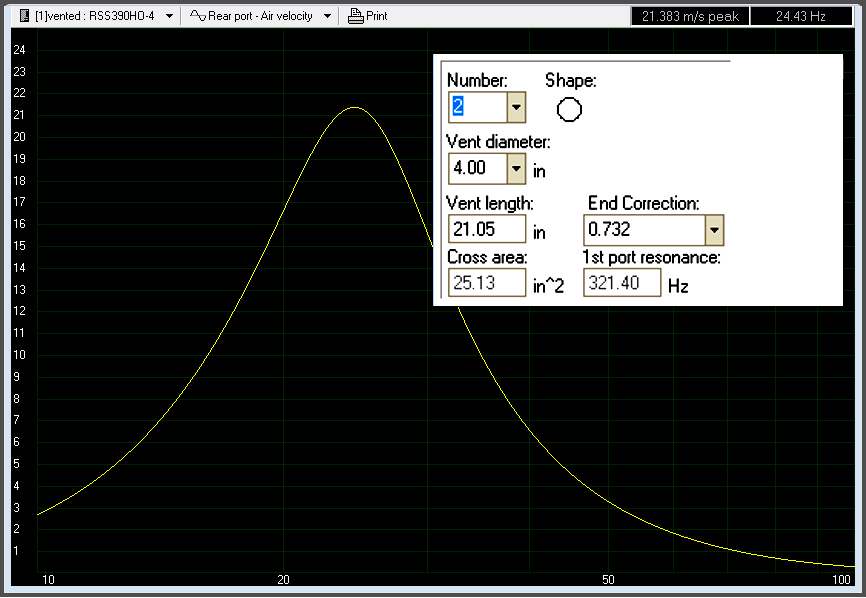
Task: Click the circular port shape icon
Action: coord(569,109)
